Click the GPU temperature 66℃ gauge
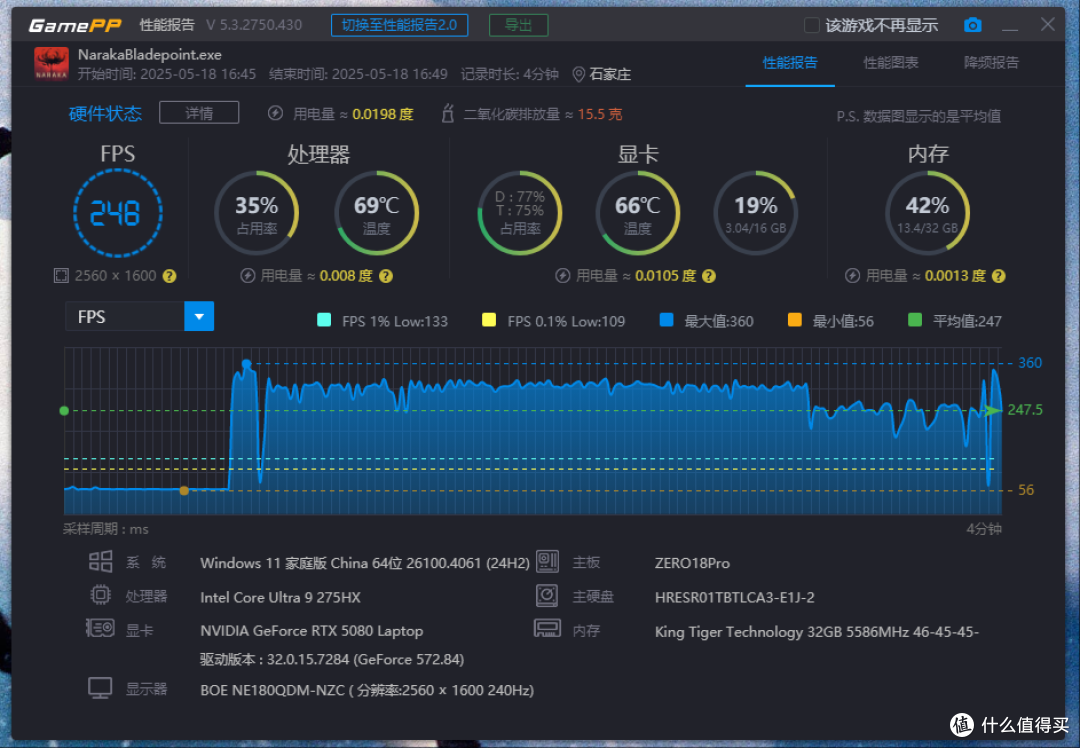This screenshot has width=1080, height=748. pos(637,214)
